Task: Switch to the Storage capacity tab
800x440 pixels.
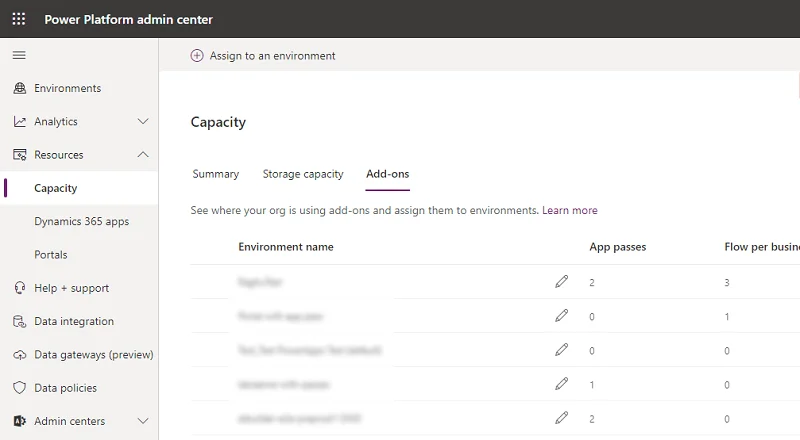Action: point(303,174)
